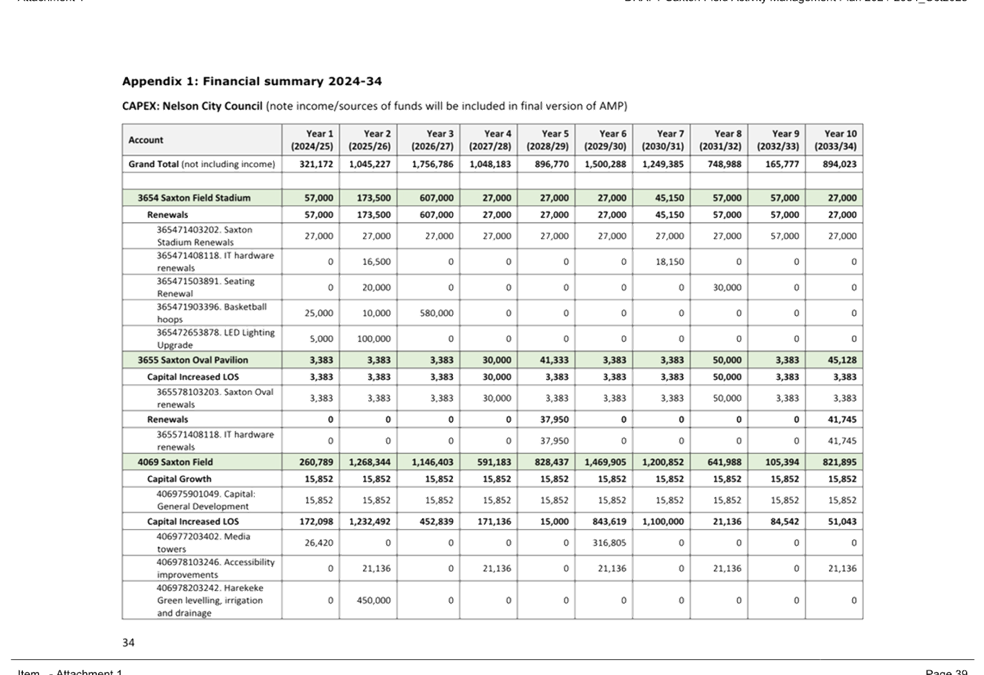Viewport: 984px width, 675px height.
Task: Click the IT hardware renewals value 18,150
Action: pos(670,262)
